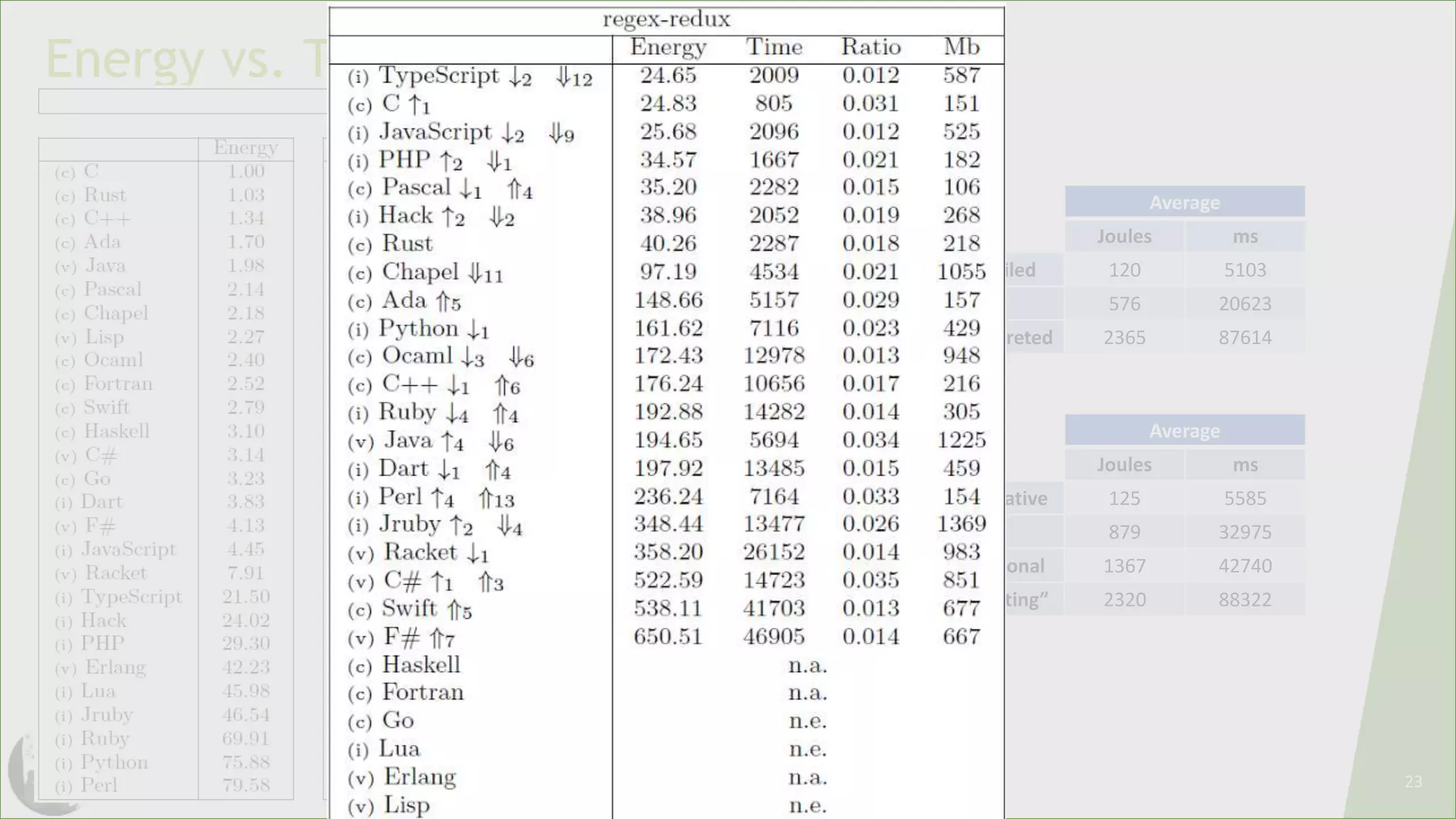Select faded 88322 ms value on background slide
The image size is (1456, 819).
pyautogui.click(x=1245, y=600)
